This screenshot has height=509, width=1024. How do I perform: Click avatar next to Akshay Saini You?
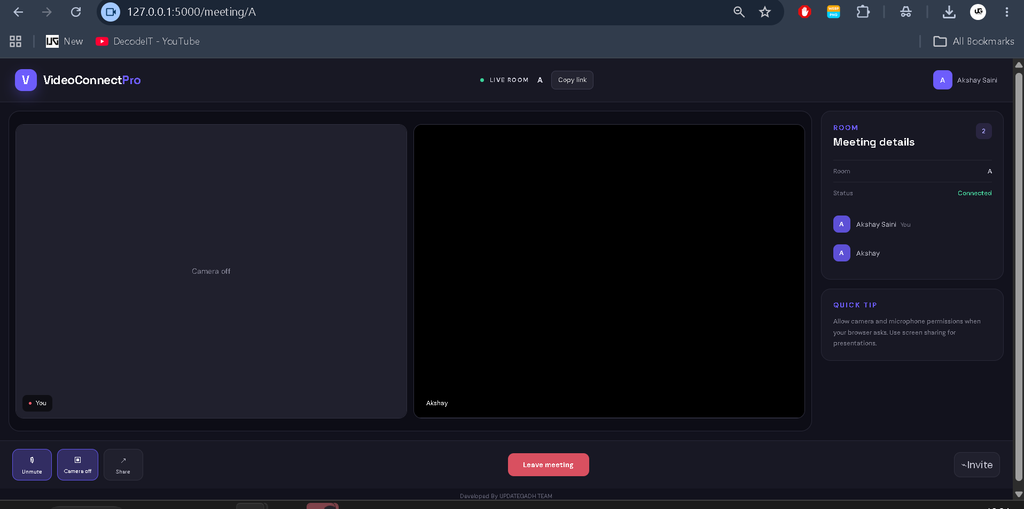tap(841, 224)
